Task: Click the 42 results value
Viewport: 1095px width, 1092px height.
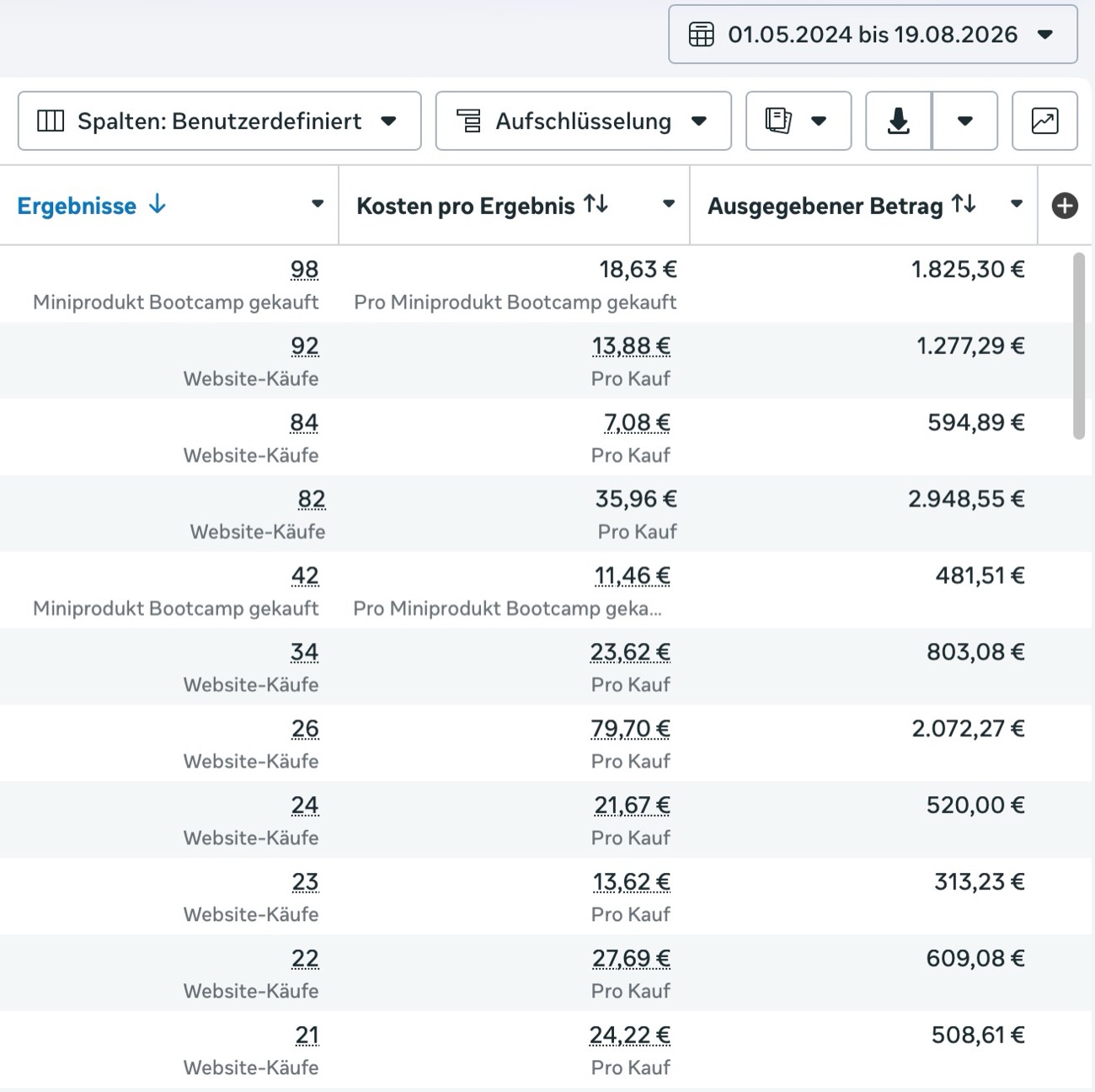Action: [x=305, y=576]
